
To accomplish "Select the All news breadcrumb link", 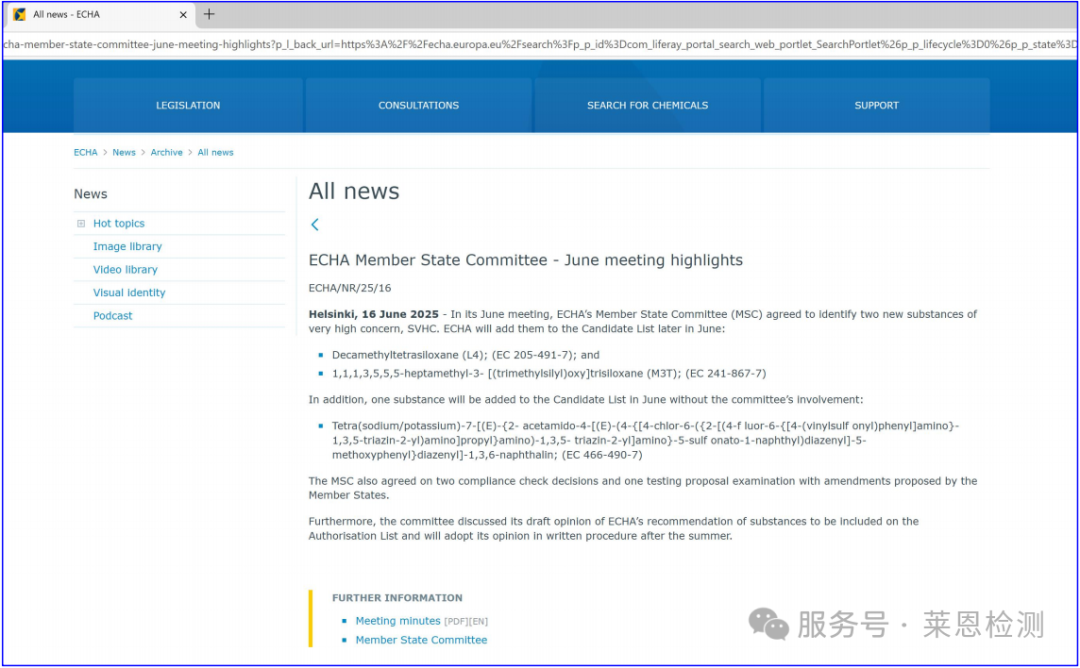I will [215, 153].
